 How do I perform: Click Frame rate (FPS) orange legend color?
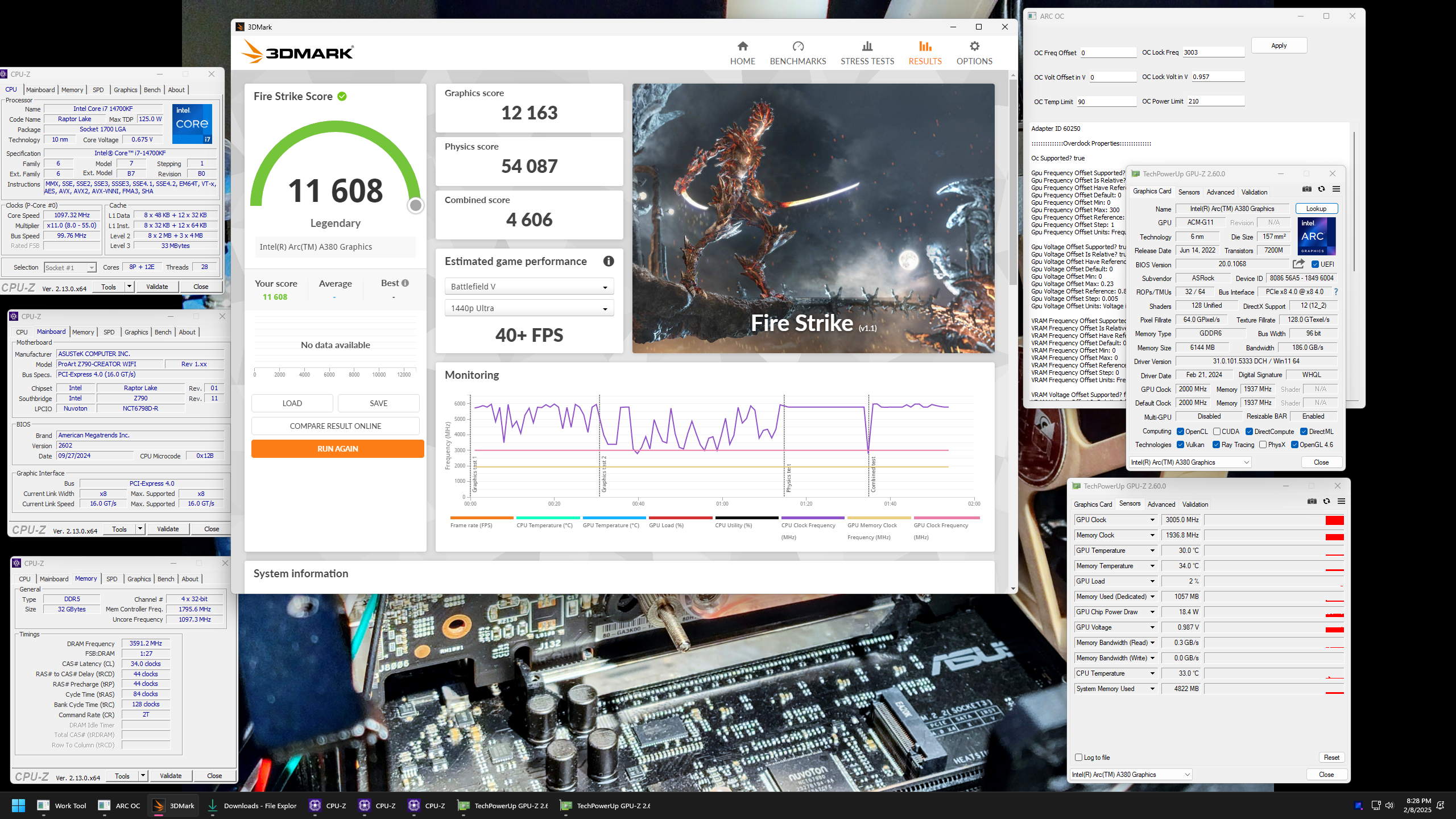(x=481, y=518)
